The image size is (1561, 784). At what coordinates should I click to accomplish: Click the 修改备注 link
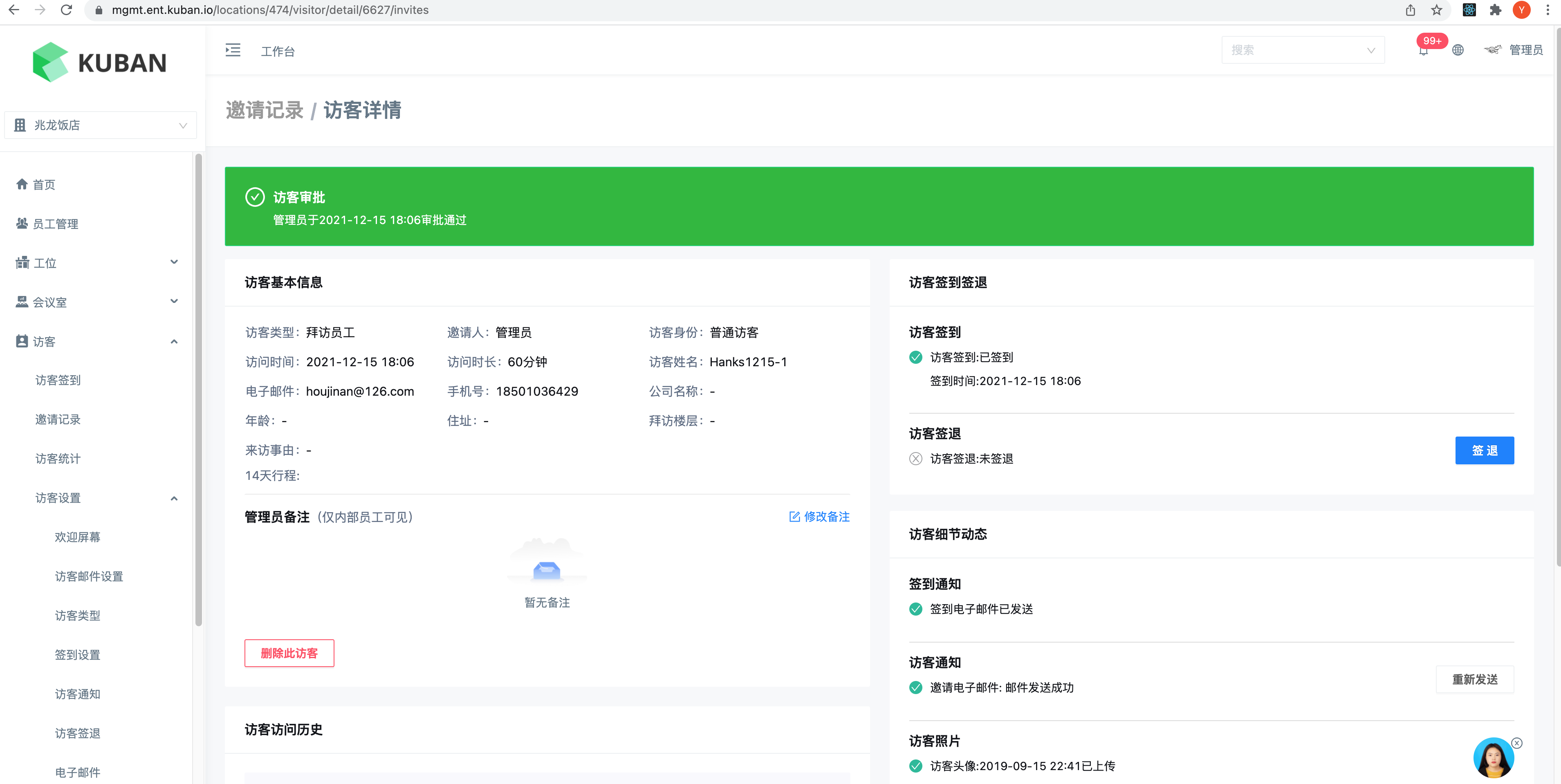[819, 517]
